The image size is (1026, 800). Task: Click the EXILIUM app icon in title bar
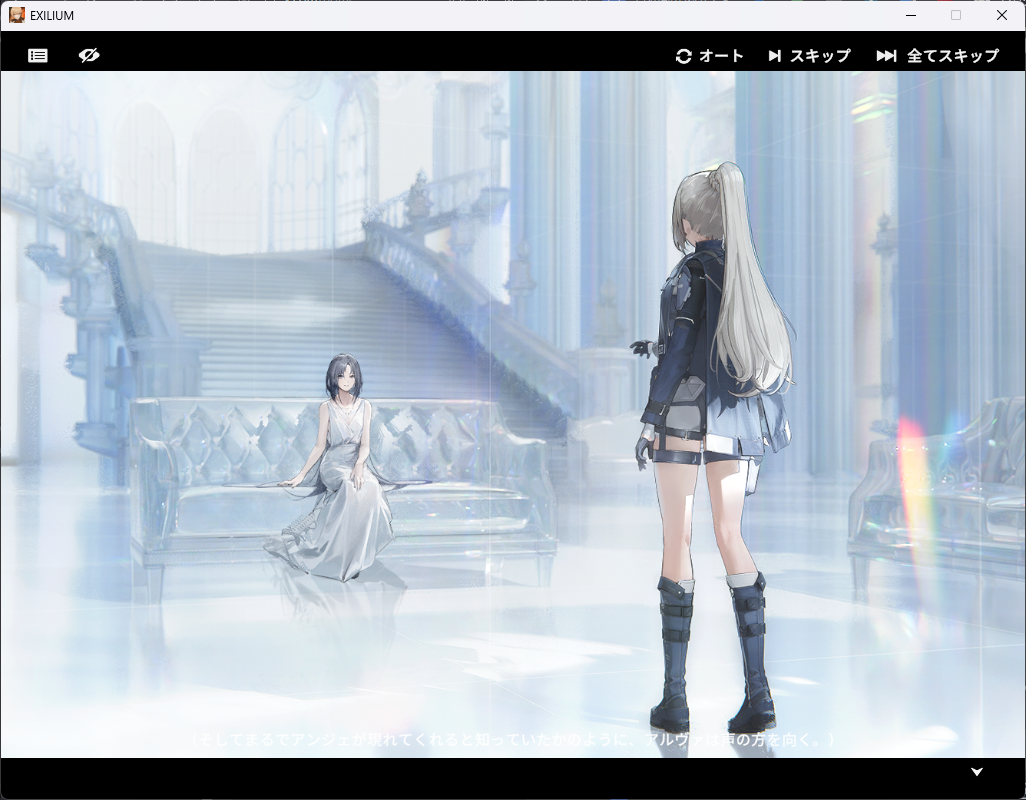17,15
